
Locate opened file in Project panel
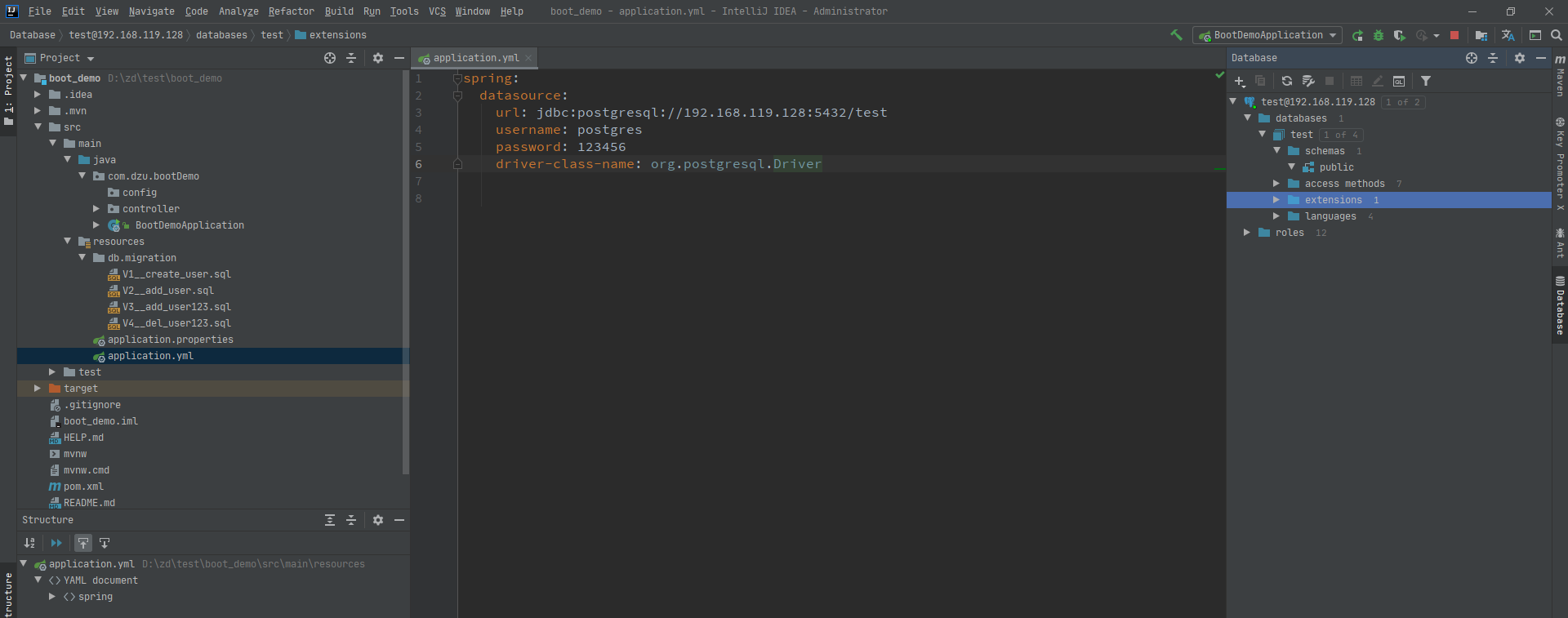pos(330,58)
